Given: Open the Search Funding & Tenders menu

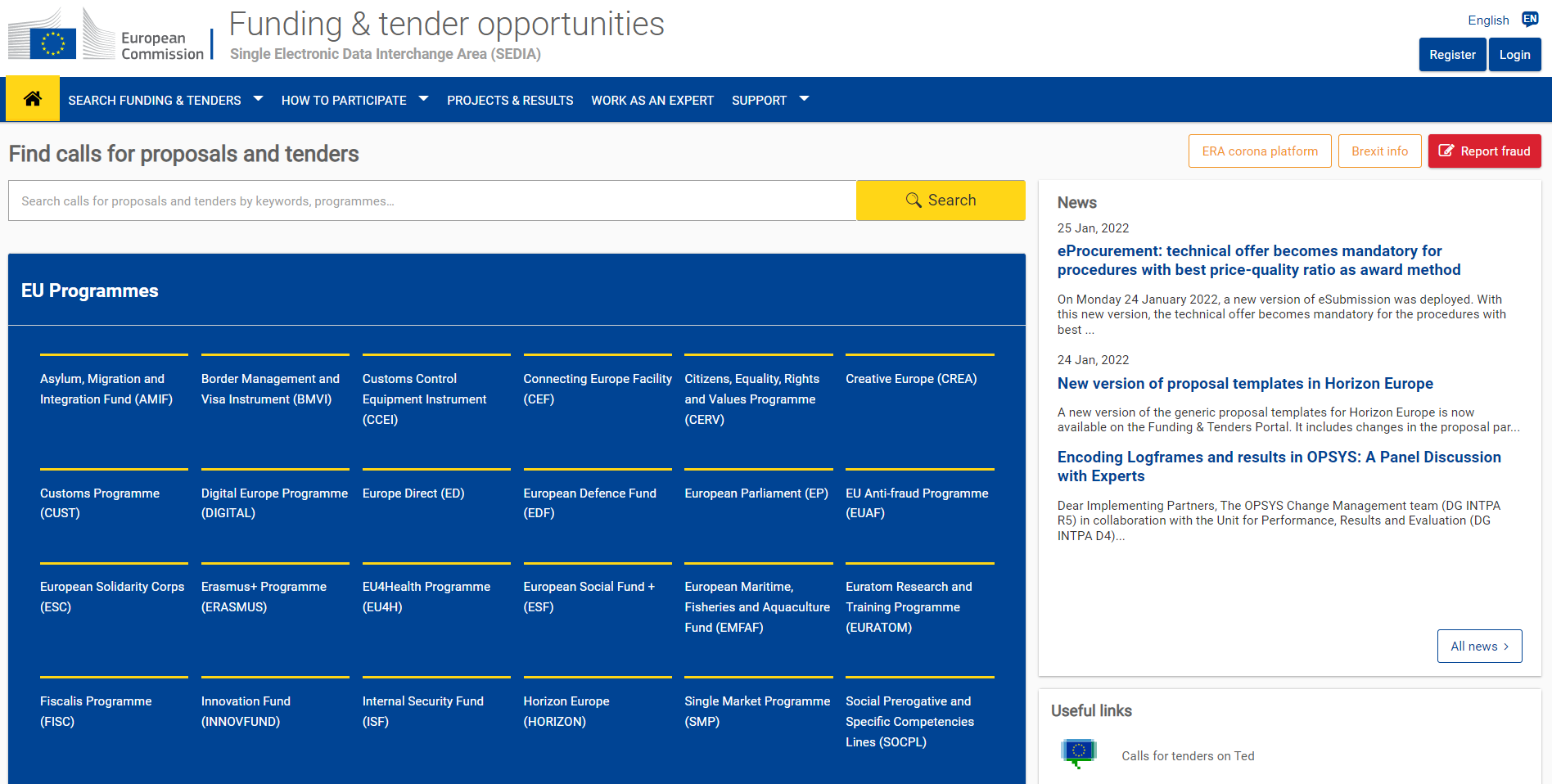Looking at the screenshot, I should 155,100.
